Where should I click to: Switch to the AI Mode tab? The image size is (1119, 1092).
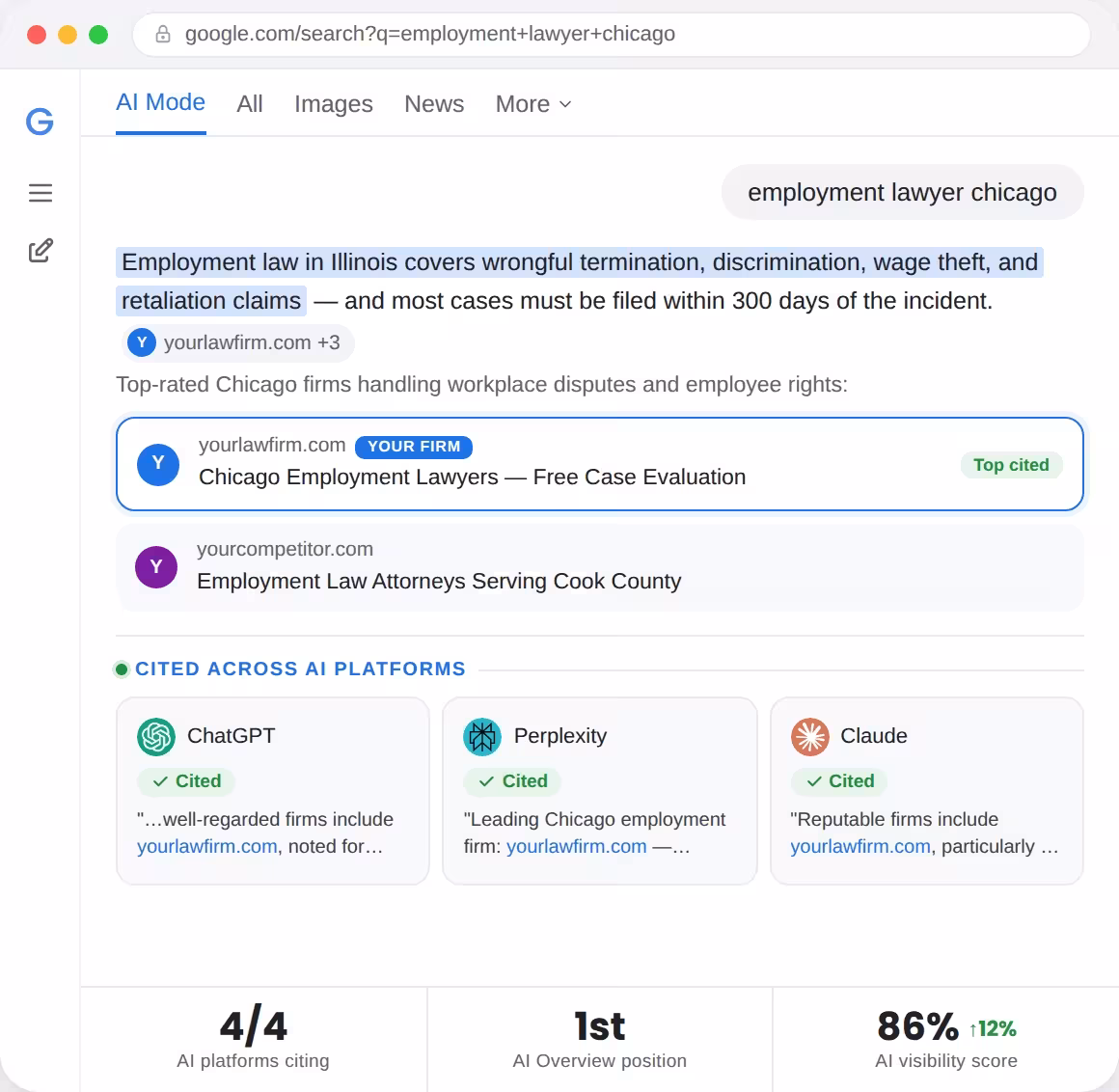click(x=160, y=103)
